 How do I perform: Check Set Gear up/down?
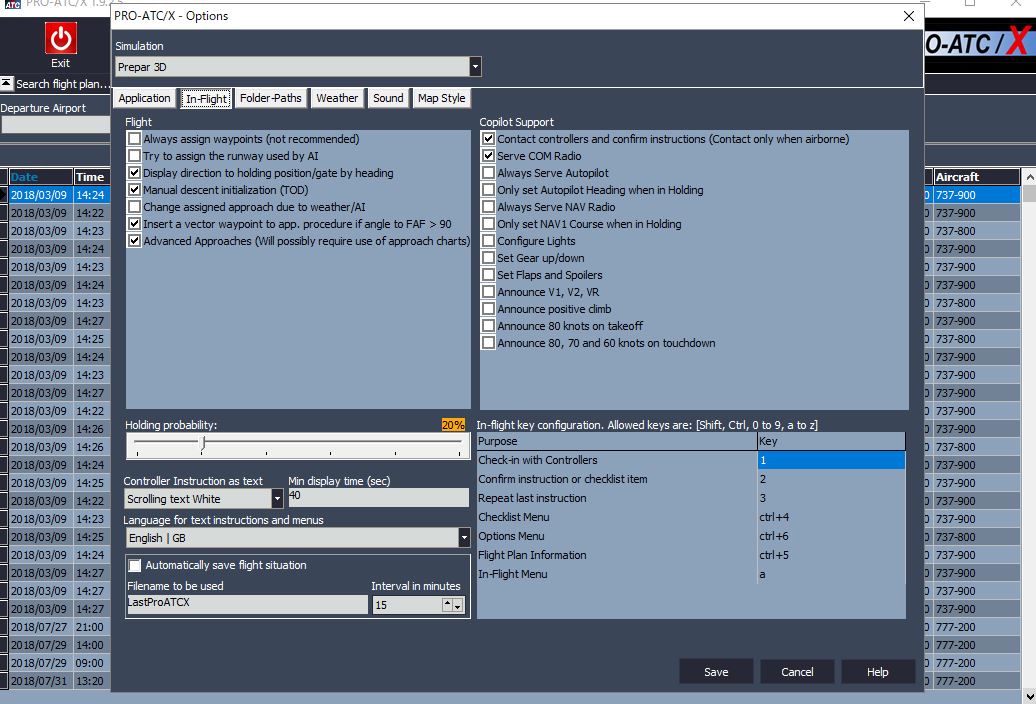pos(488,258)
